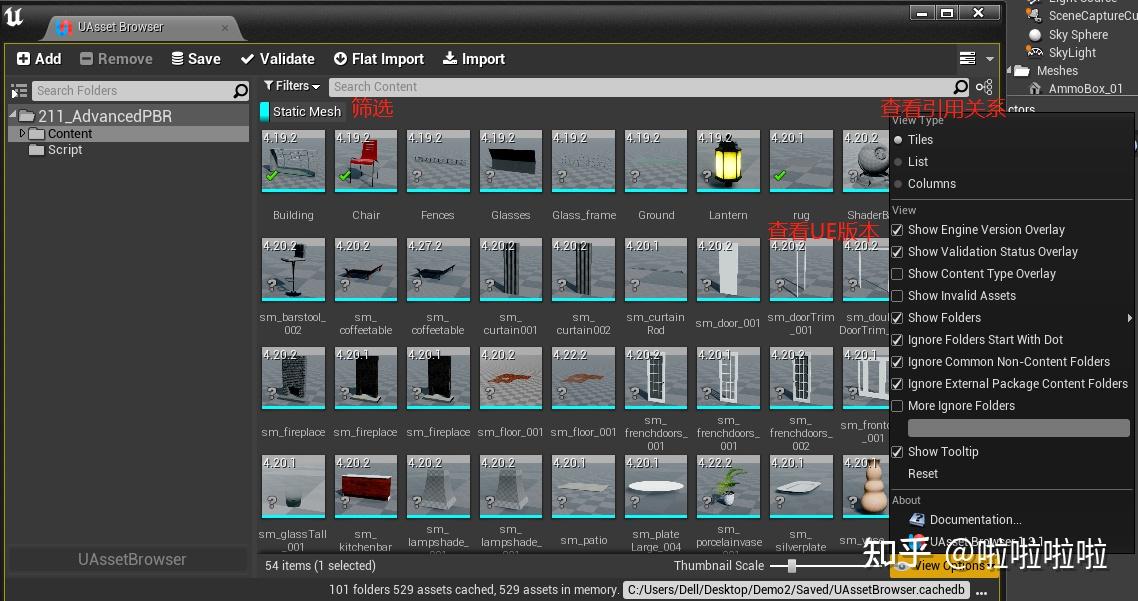Toggle Ignore External Package Content Folders
Viewport: 1138px width, 601px height.
click(898, 384)
